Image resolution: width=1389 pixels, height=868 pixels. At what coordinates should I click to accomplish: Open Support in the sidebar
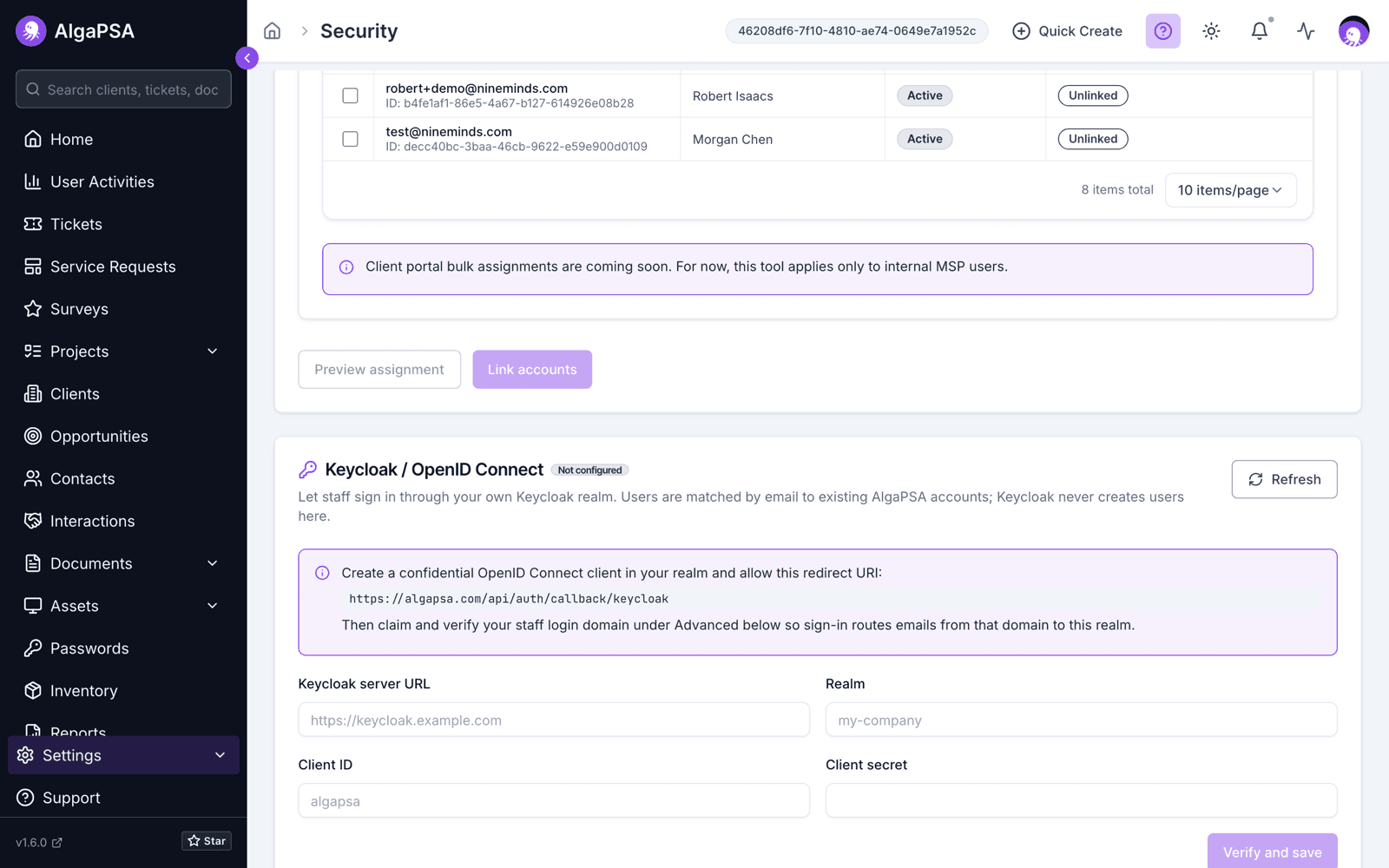123,798
